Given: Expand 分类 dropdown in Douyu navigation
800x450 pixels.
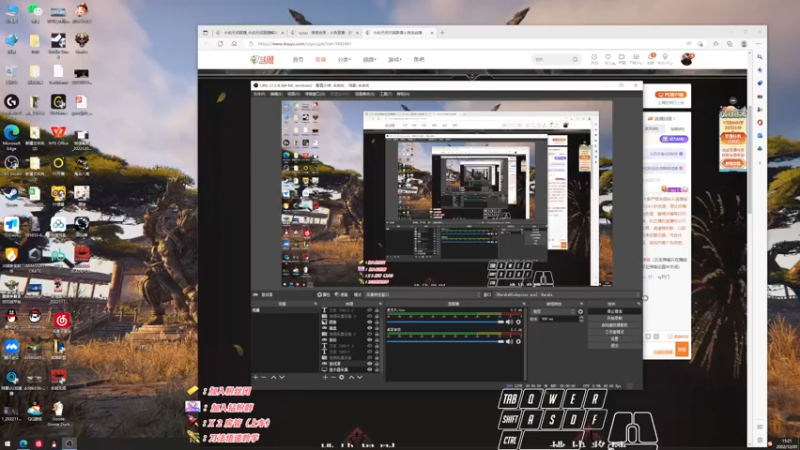Looking at the screenshot, I should coord(344,60).
